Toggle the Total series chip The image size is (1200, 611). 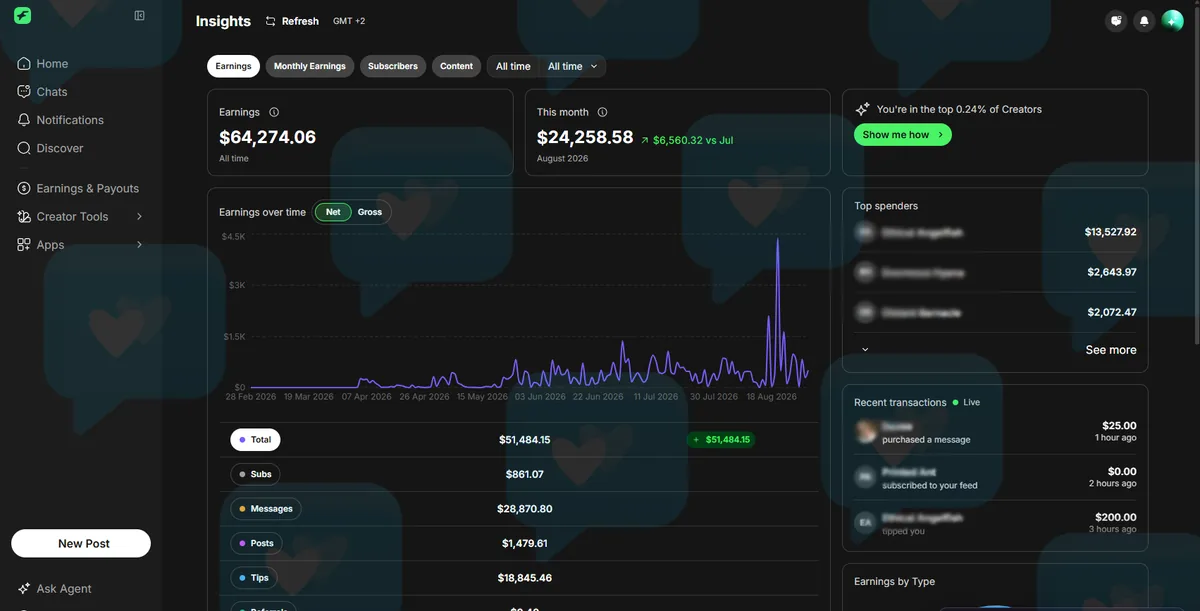point(255,440)
